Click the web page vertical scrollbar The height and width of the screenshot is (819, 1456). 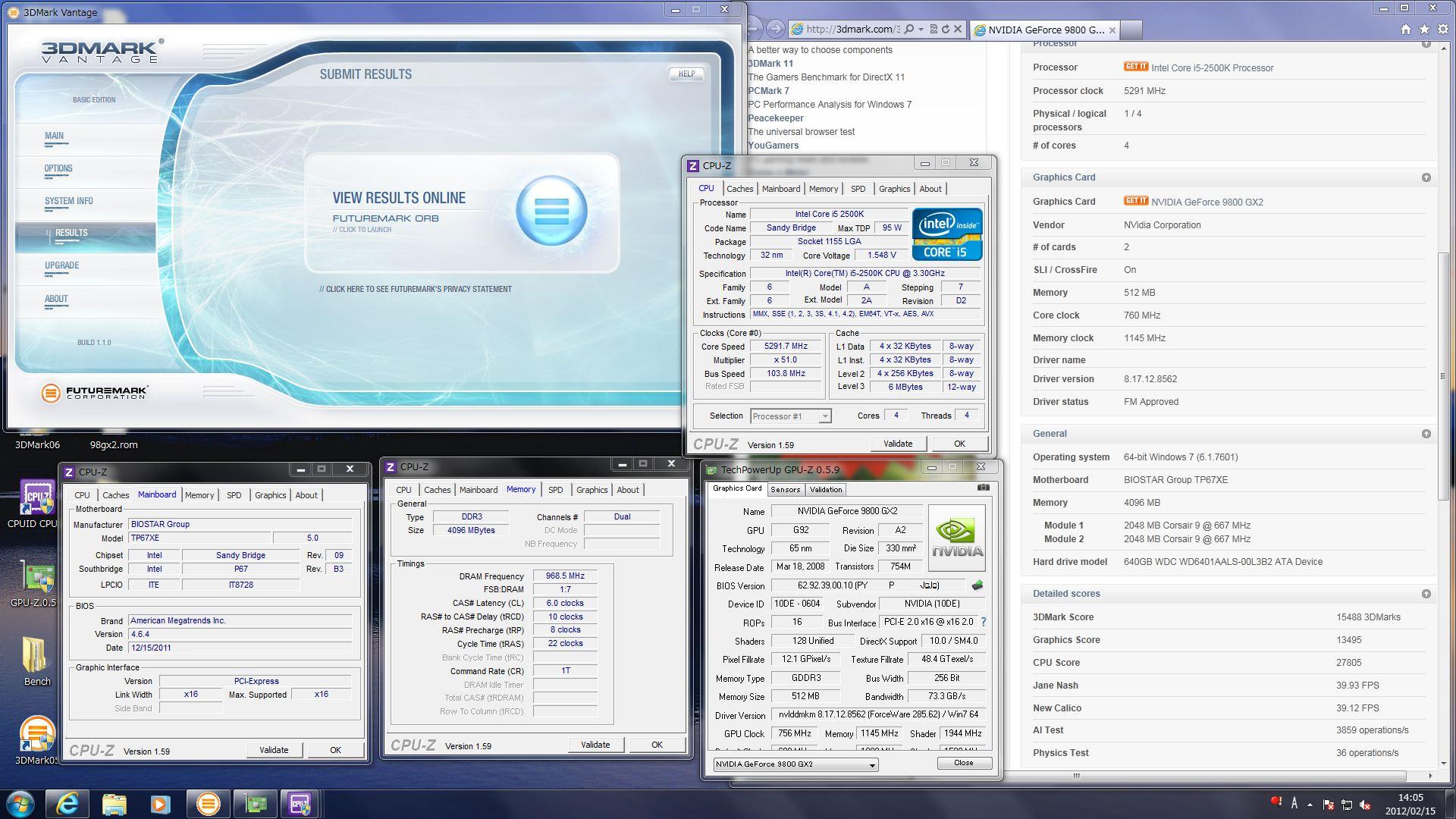pos(1445,376)
